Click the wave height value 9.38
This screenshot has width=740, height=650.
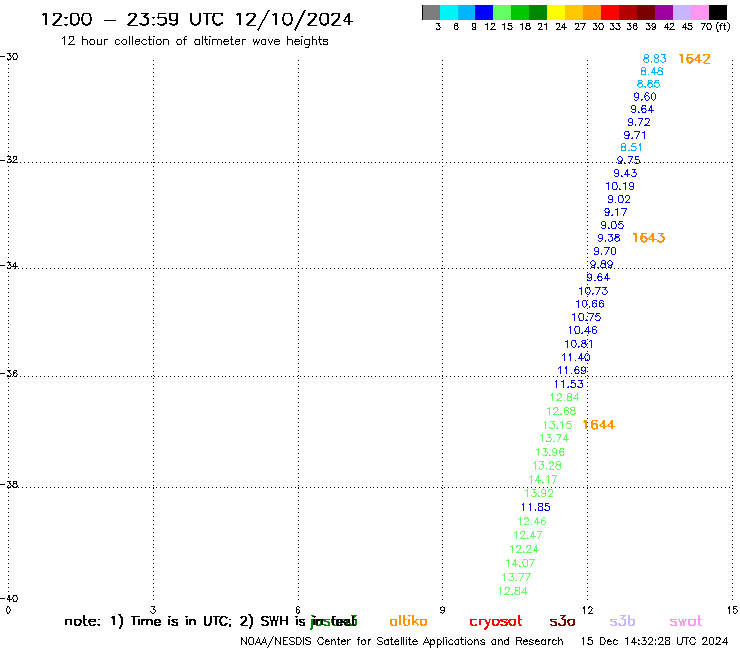coord(609,238)
